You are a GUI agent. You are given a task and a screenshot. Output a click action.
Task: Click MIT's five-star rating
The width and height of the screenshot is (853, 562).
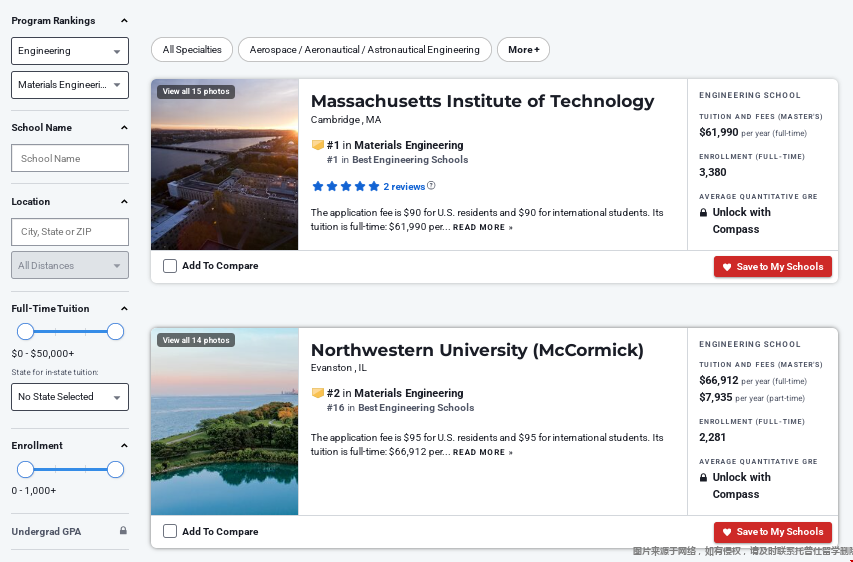345,187
